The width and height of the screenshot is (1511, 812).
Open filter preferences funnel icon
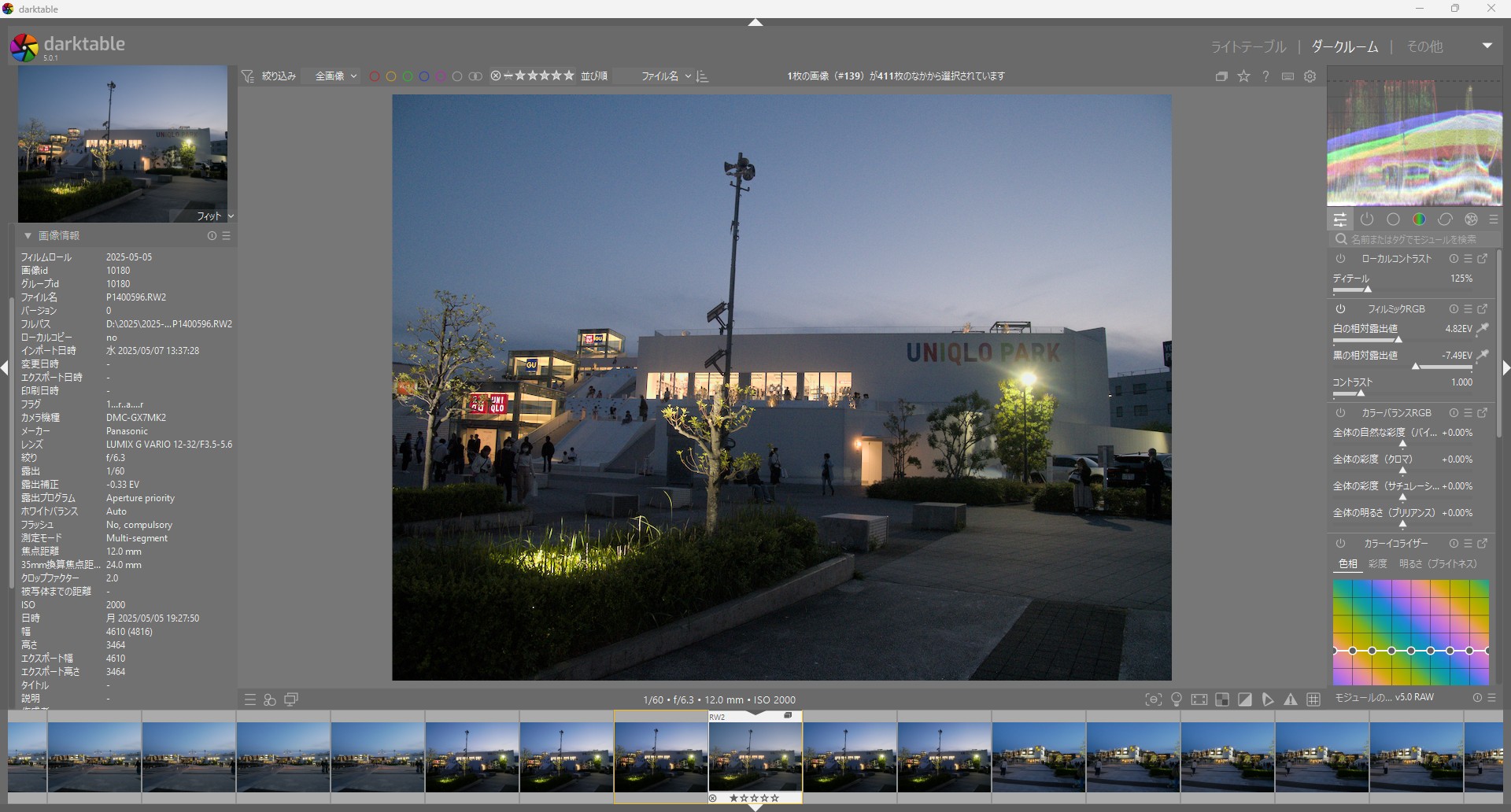(248, 76)
